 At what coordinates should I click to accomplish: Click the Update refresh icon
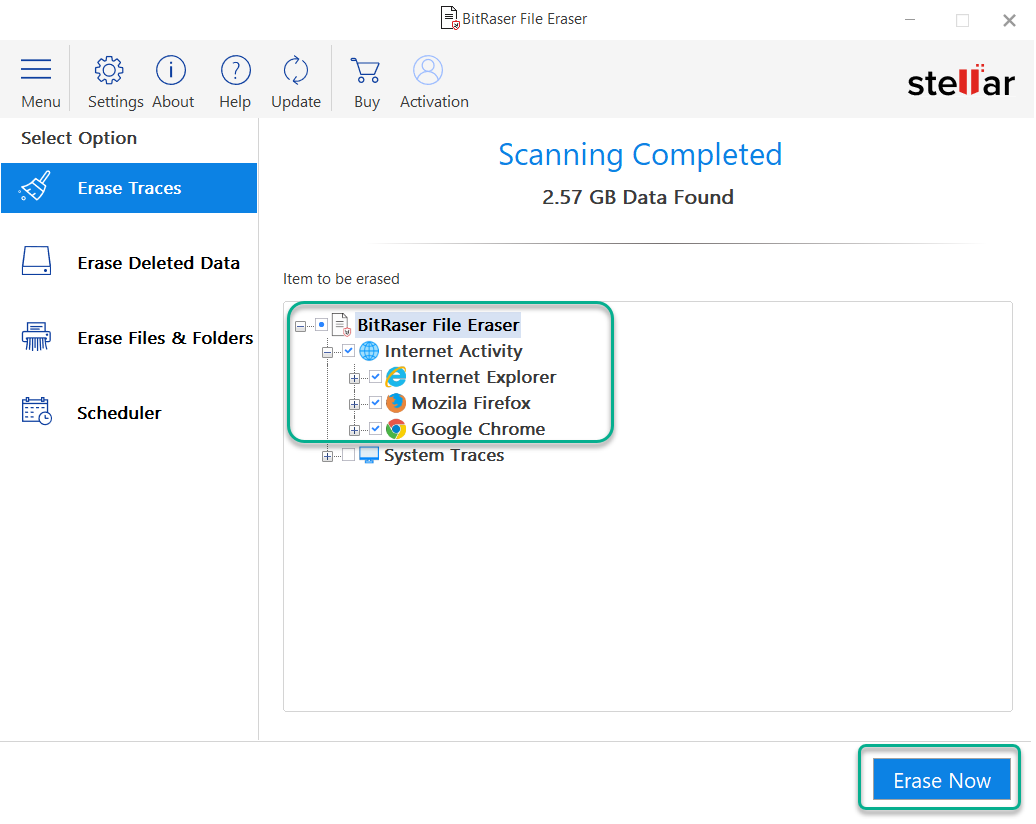[295, 70]
